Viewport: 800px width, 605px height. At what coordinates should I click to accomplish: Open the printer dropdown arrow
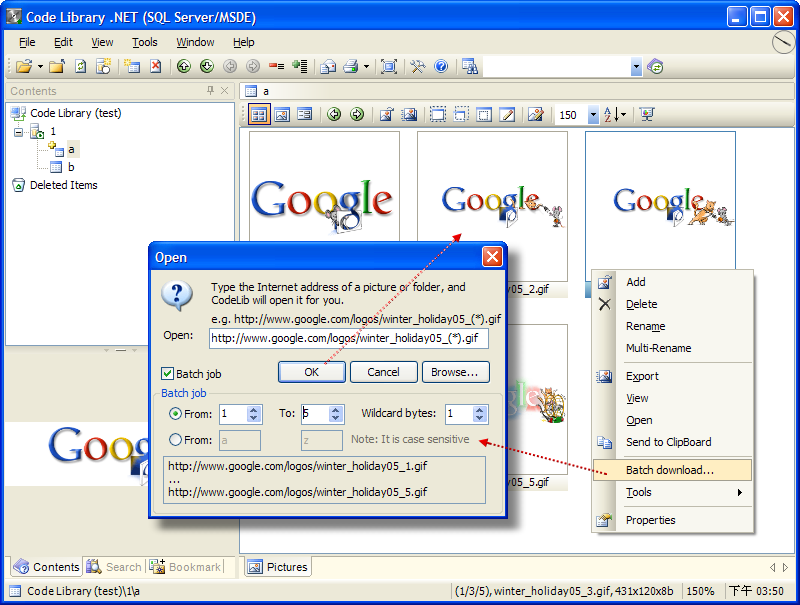(366, 66)
